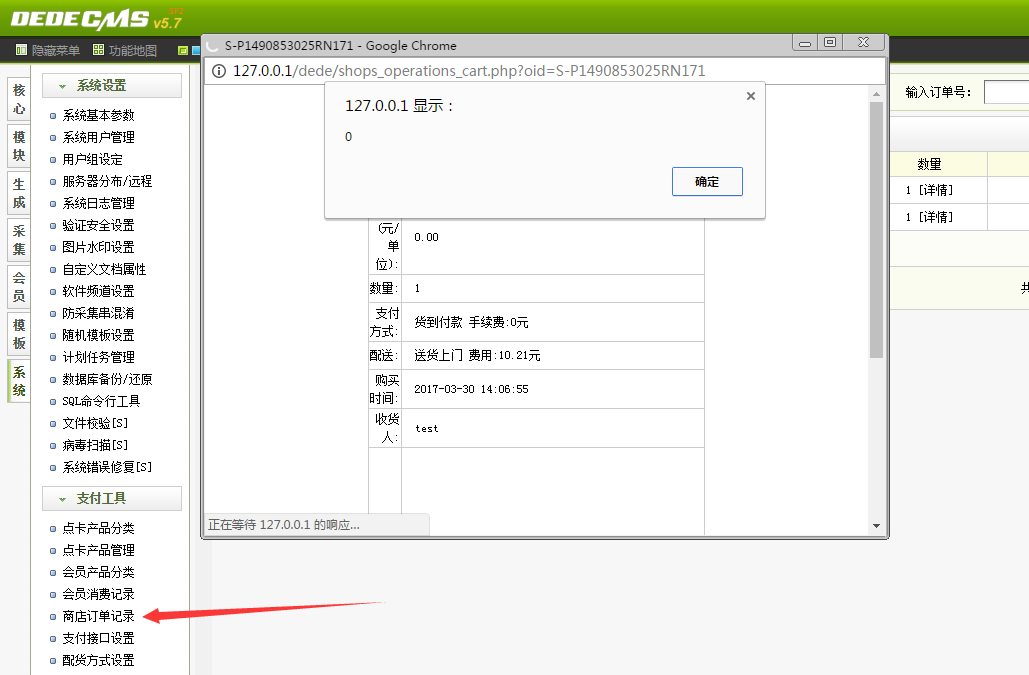Click second row [详情] link in order table

[936, 217]
